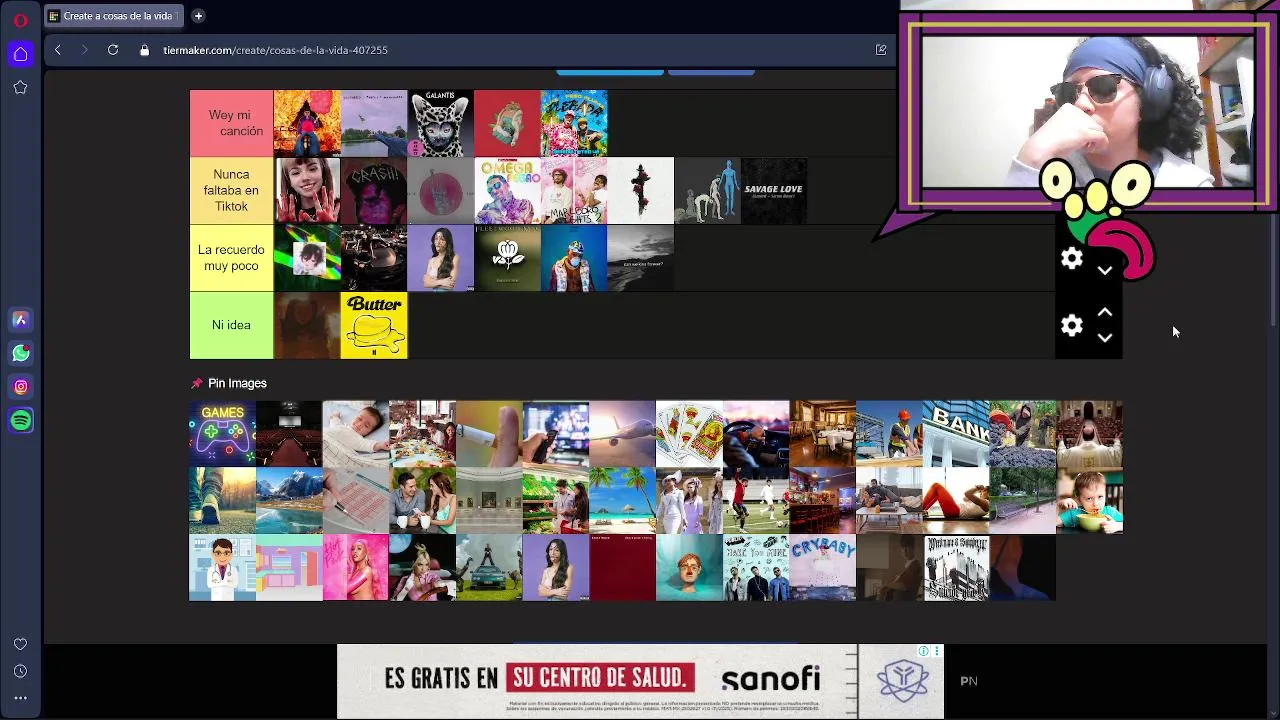1280x720 pixels.
Task: Open a new tab with plus button
Action: (x=198, y=16)
